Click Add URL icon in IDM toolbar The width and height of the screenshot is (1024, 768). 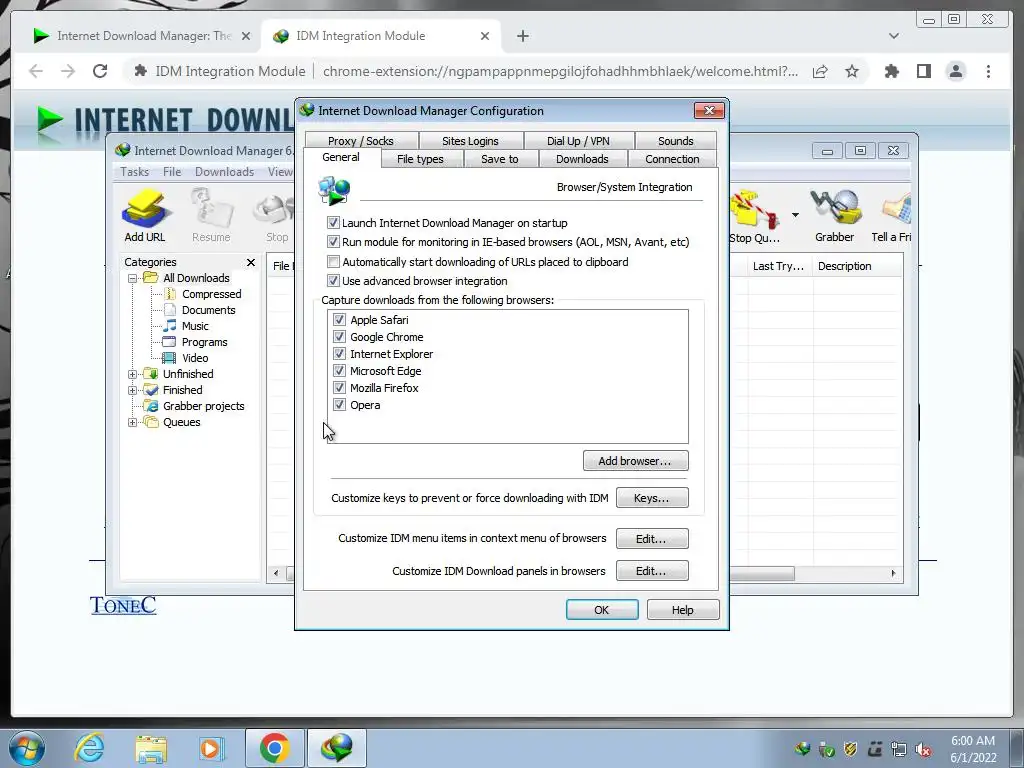tap(145, 216)
